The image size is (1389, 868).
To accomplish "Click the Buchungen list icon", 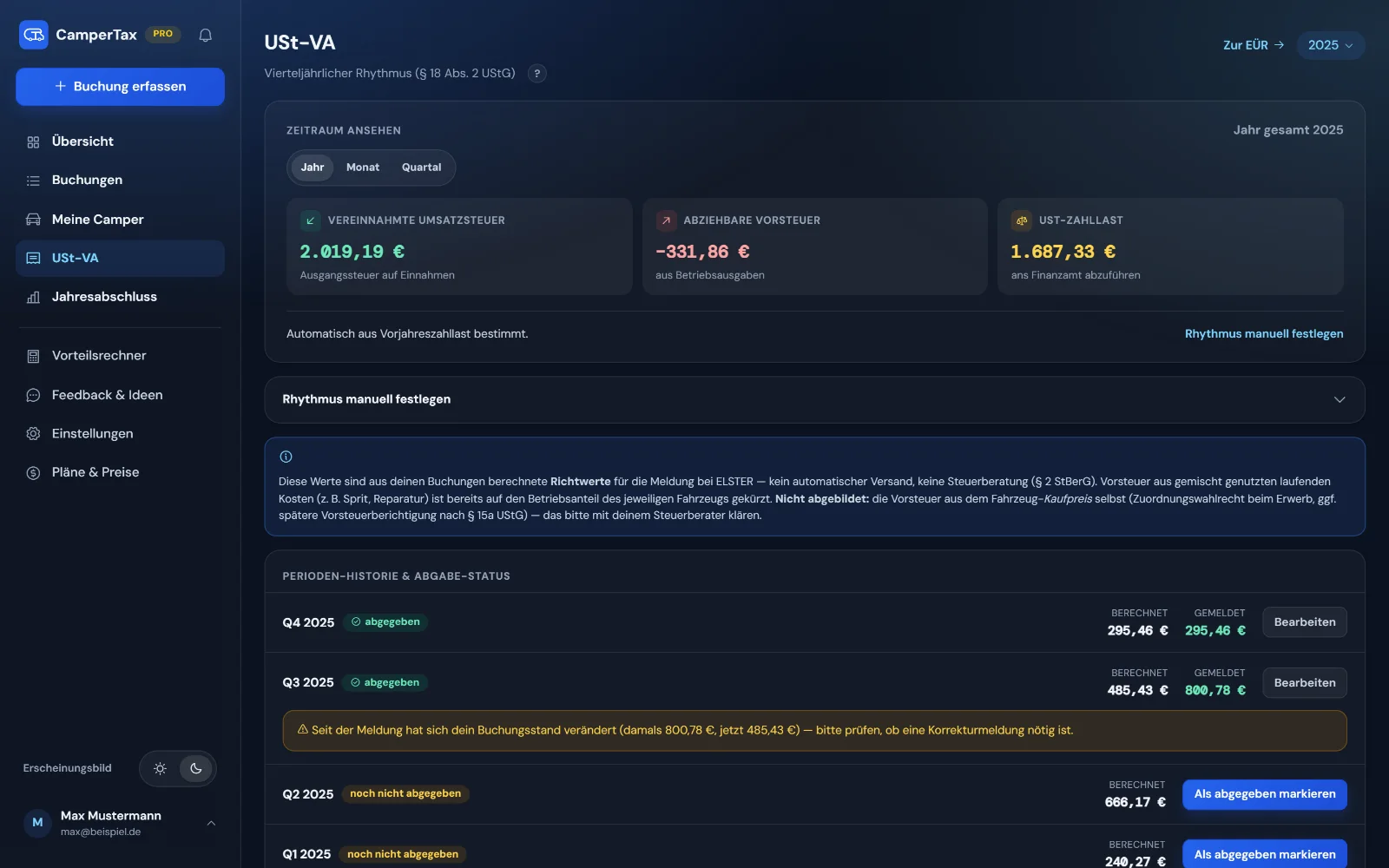I will tap(33, 181).
